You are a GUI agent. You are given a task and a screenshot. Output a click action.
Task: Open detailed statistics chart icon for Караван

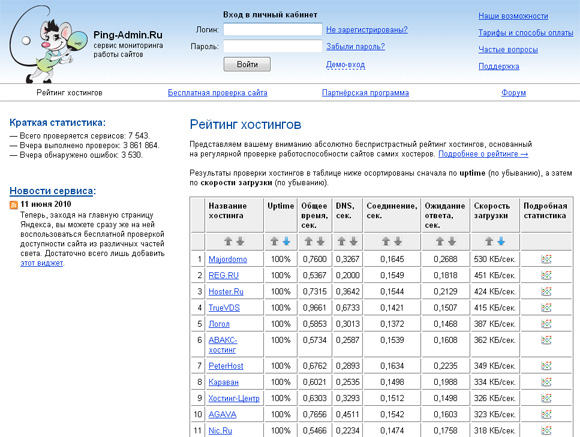tap(546, 382)
